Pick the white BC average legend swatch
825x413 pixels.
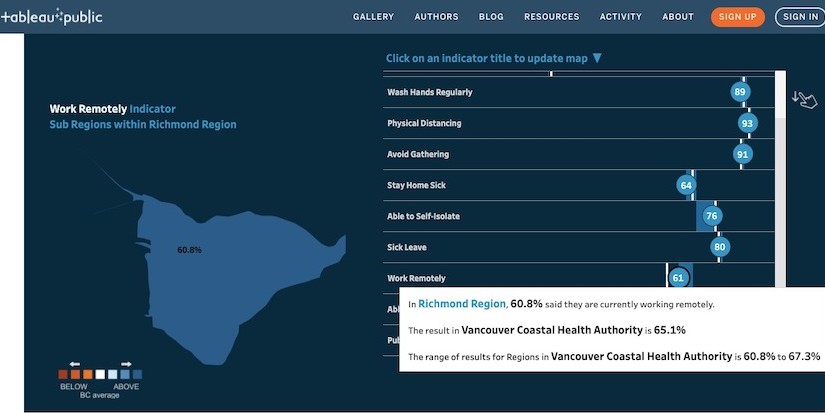[100, 375]
